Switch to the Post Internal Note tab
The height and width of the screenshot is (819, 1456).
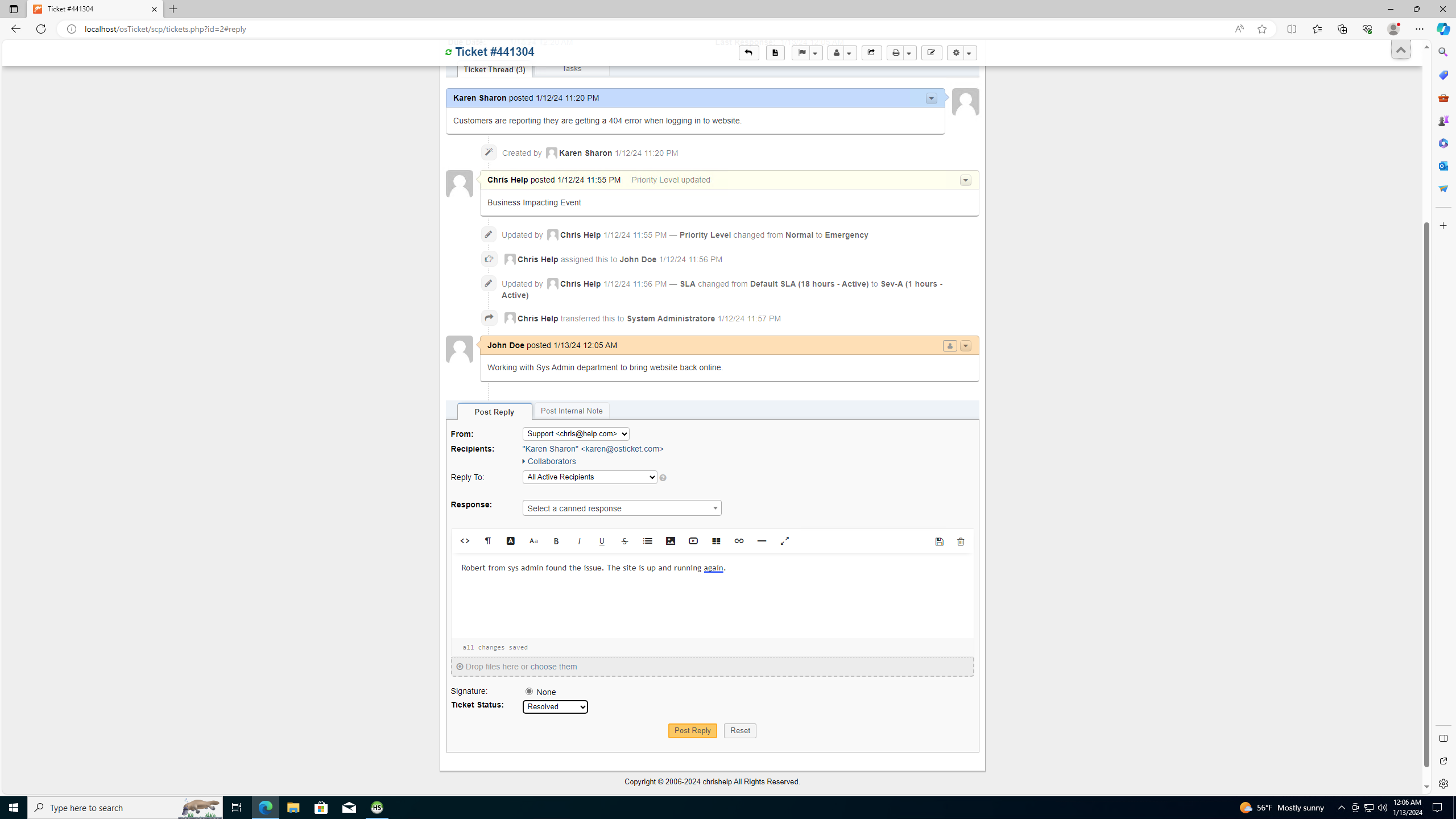pos(571,410)
